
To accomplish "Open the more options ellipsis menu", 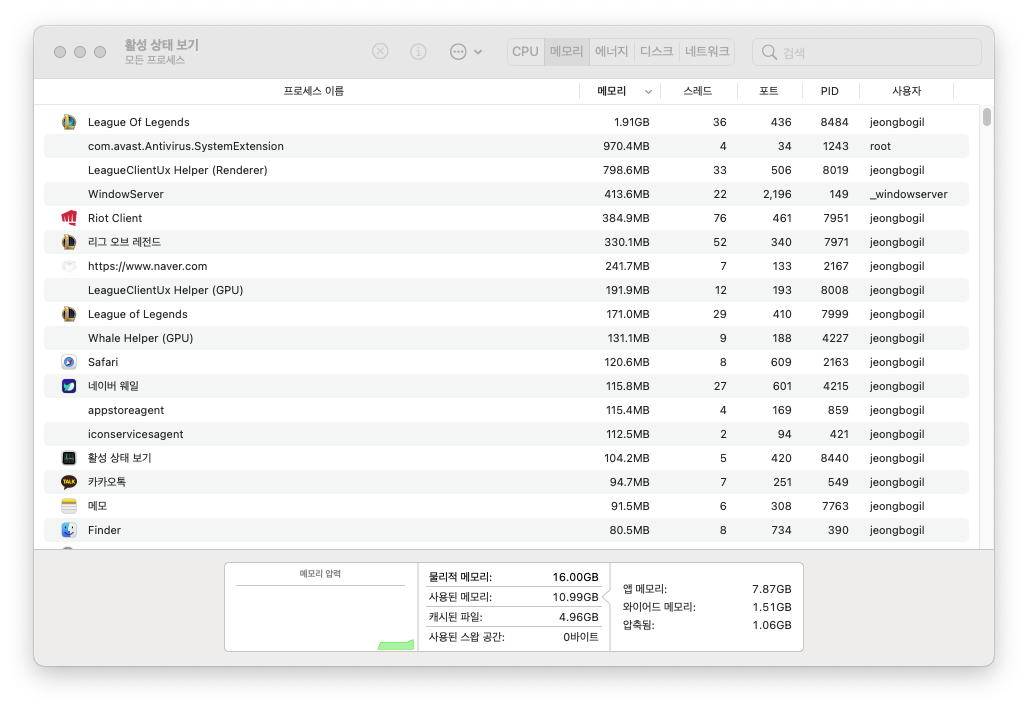I will (x=465, y=51).
